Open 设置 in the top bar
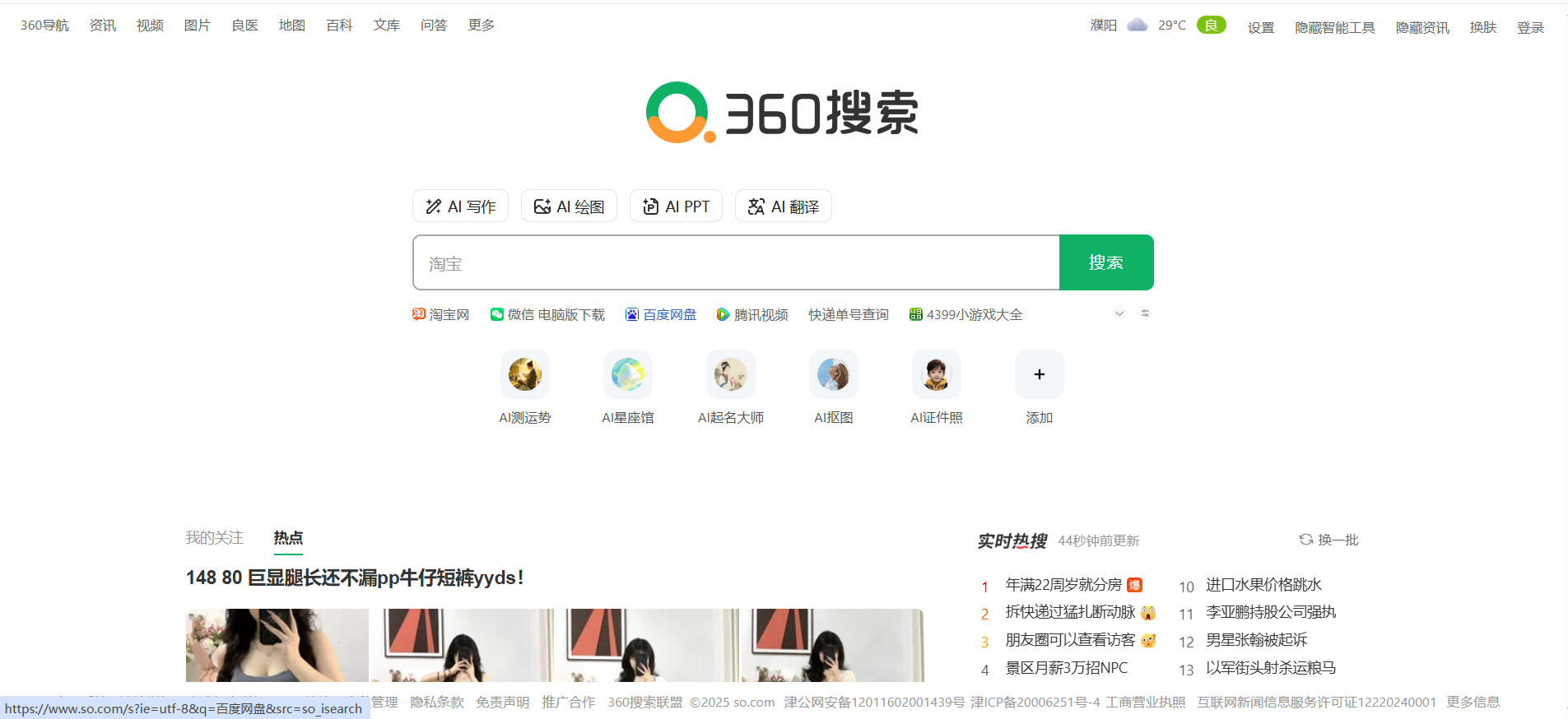Viewport: 1568px width, 719px height. pyautogui.click(x=1261, y=27)
